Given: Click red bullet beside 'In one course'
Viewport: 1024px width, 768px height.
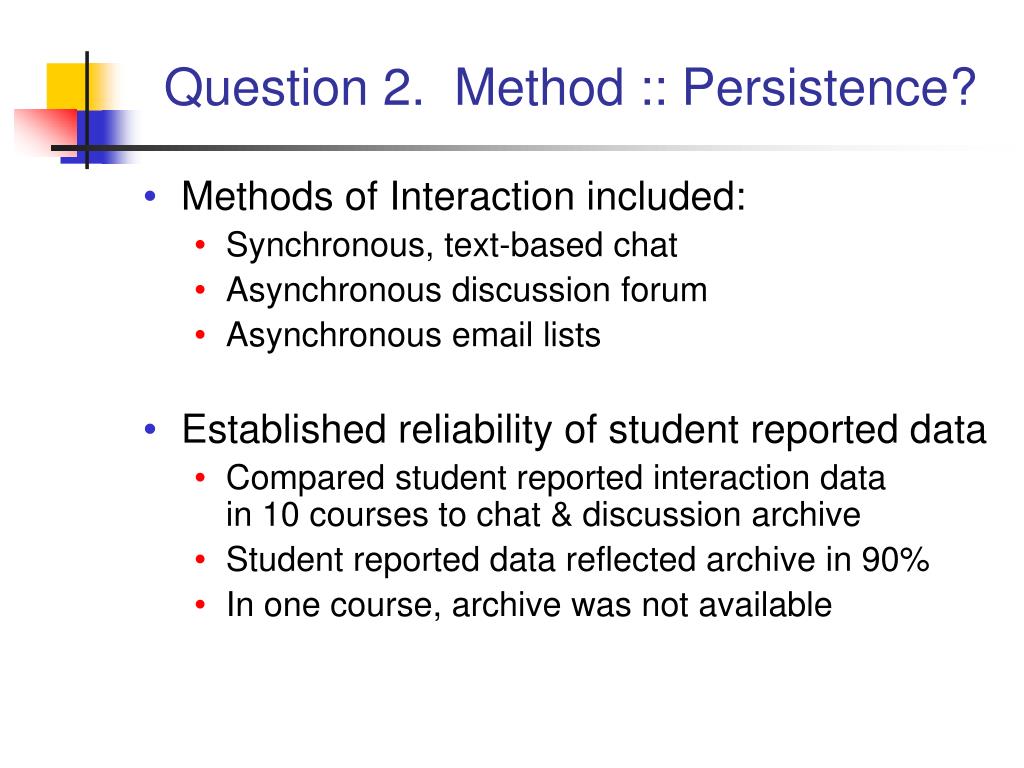Looking at the screenshot, I should [x=200, y=605].
